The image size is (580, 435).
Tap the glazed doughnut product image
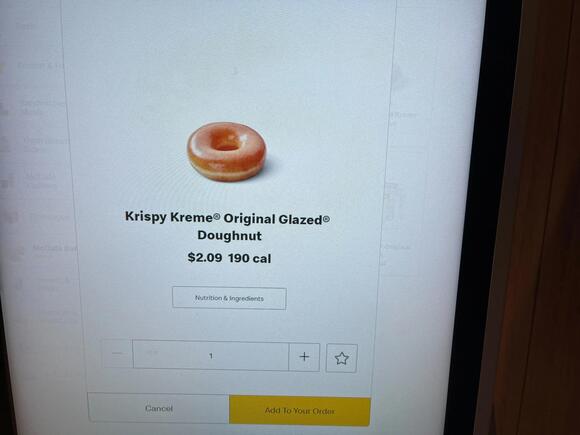pyautogui.click(x=226, y=151)
